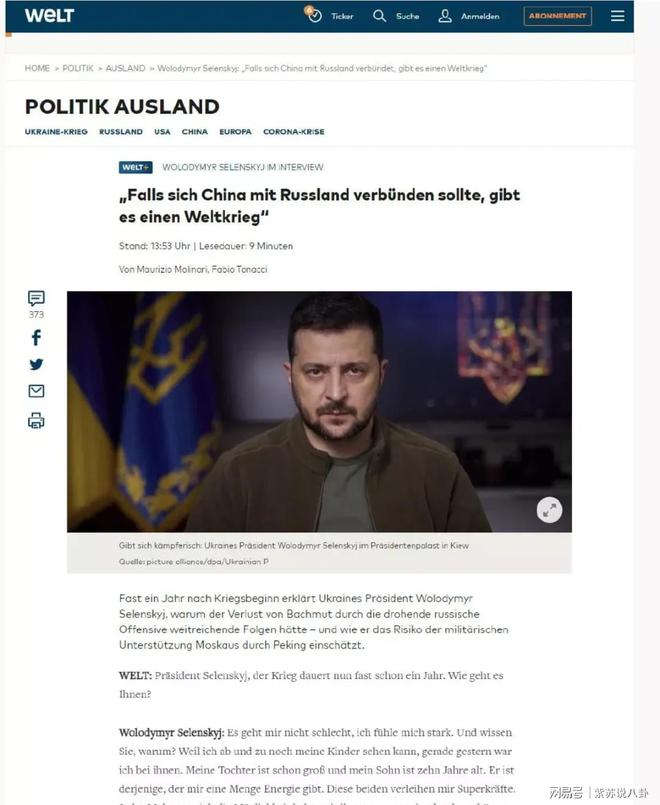Screen dimensions: 660x805
Task: Click the Anmelden user icon
Action: point(445,16)
